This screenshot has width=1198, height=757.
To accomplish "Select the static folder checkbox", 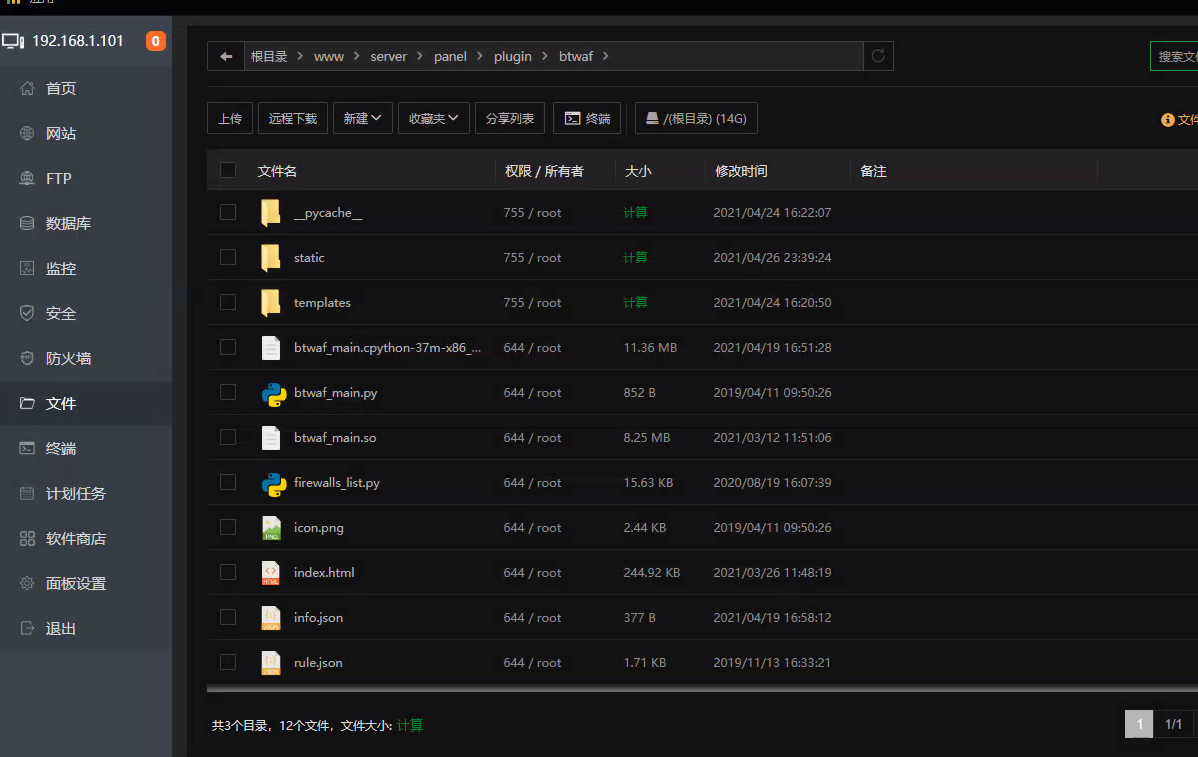I will click(228, 257).
